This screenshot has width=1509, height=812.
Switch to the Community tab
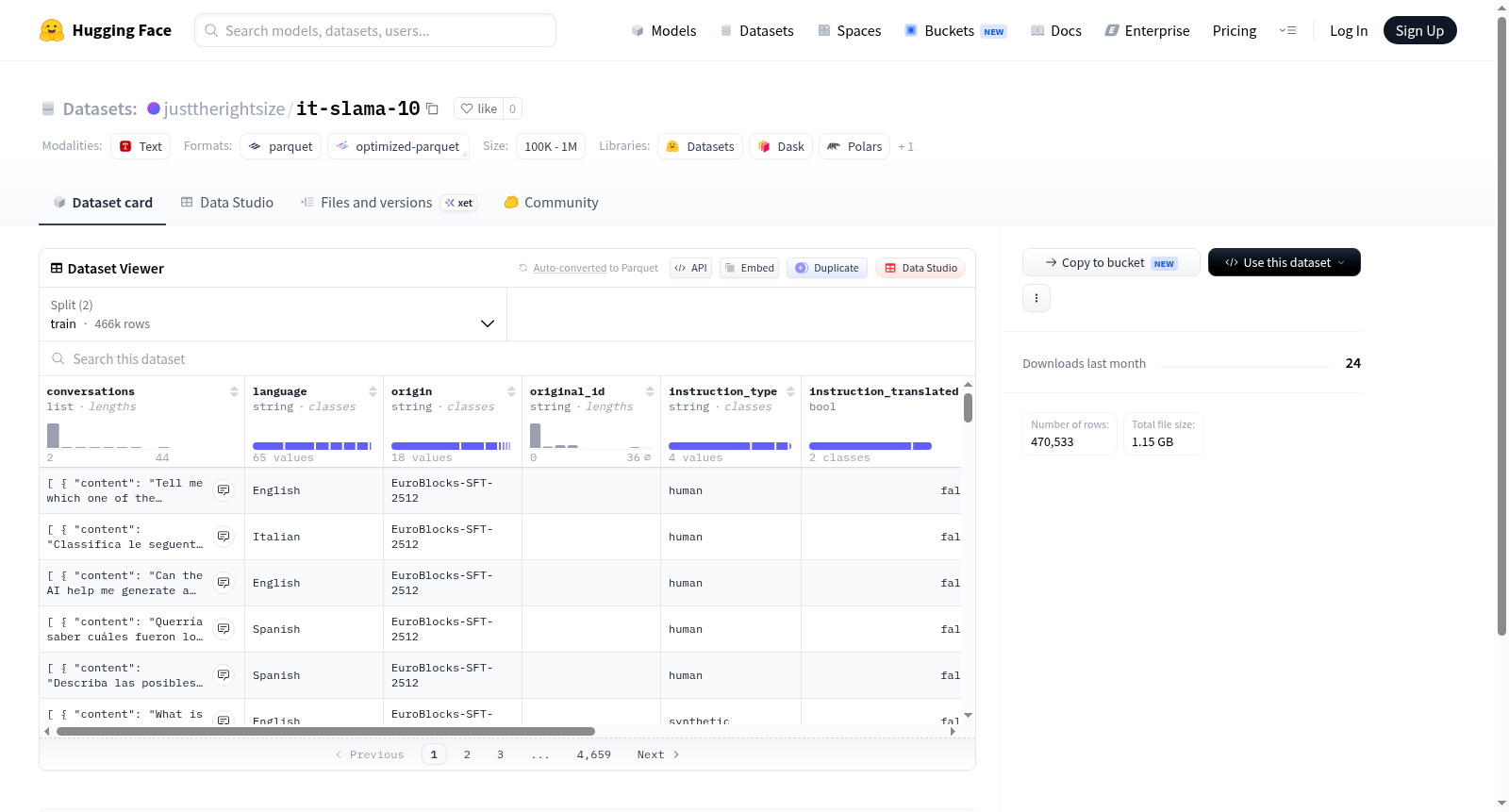pos(552,203)
